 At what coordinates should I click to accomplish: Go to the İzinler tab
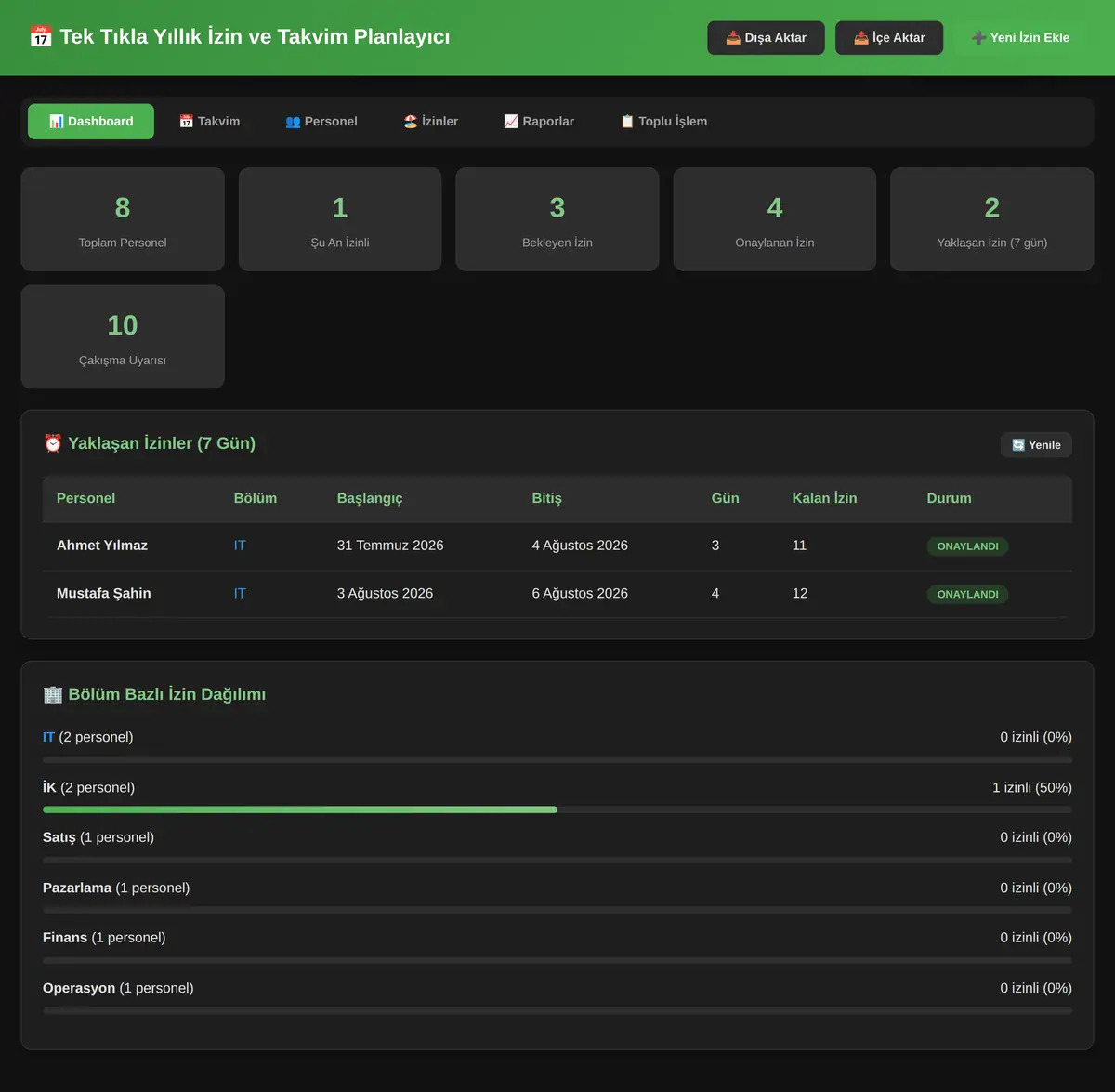pyautogui.click(x=430, y=122)
